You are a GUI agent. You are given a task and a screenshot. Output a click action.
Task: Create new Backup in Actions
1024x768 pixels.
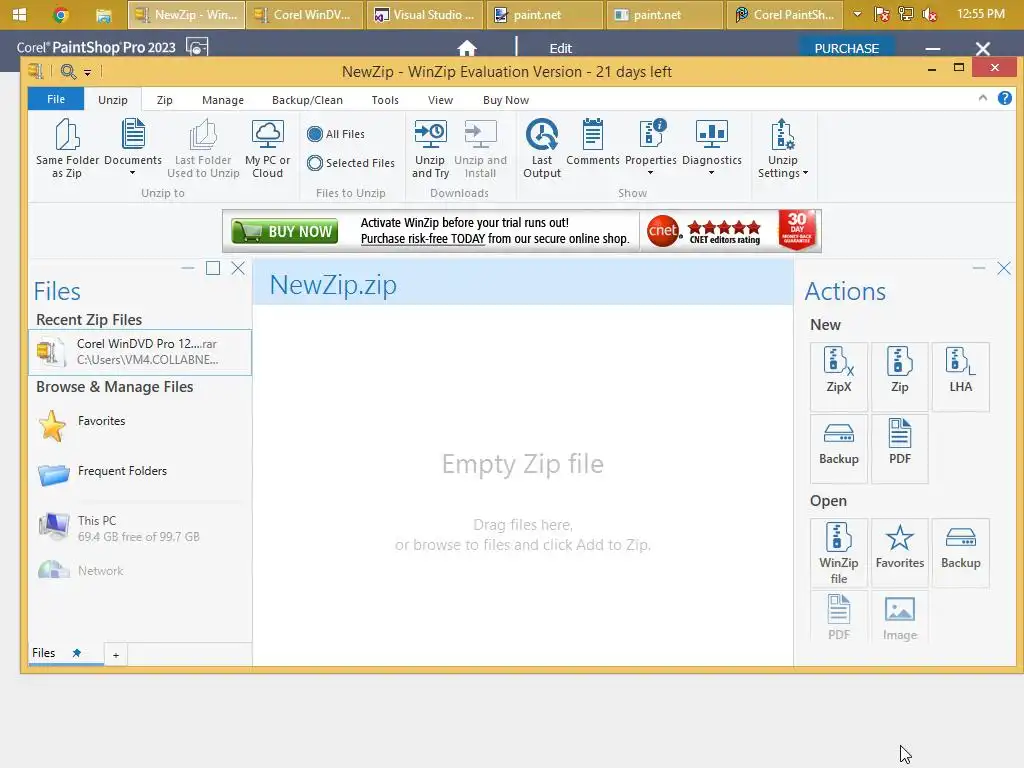coord(839,449)
